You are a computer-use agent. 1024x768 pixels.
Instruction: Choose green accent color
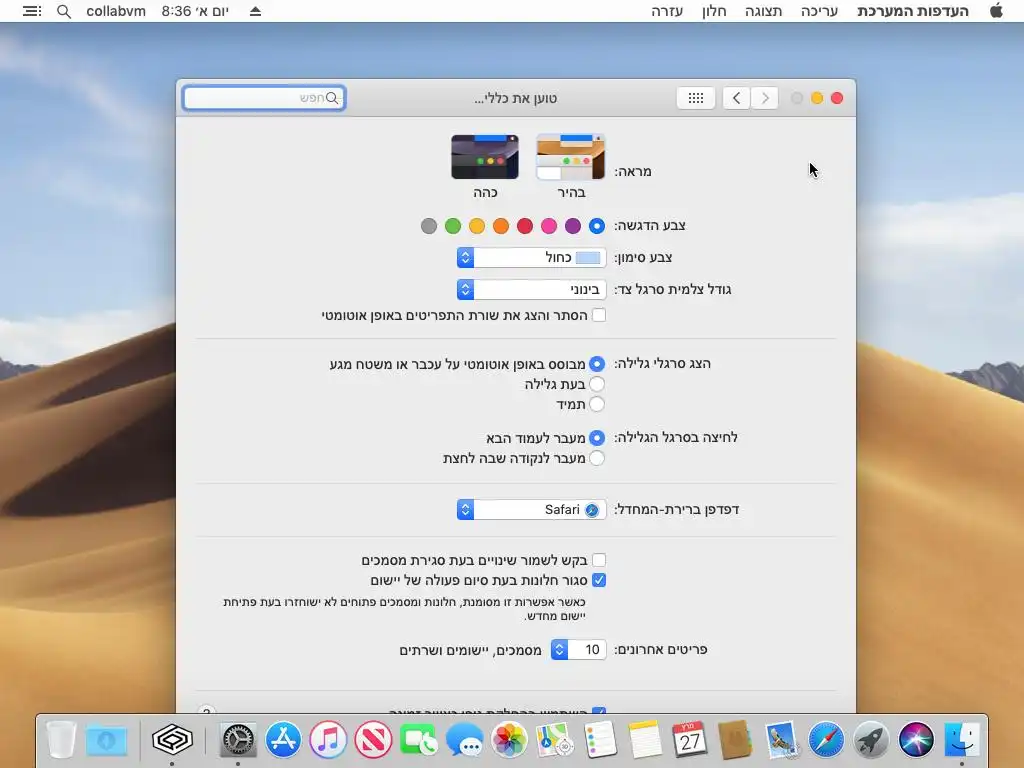click(x=453, y=226)
